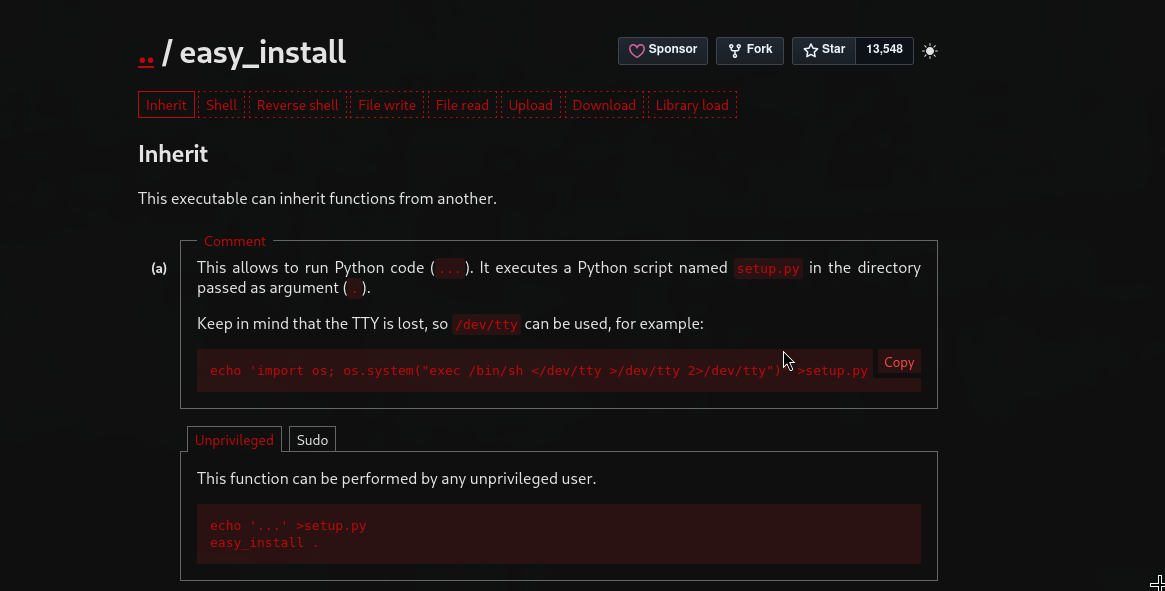1165x591 pixels.
Task: Jump to the Shell function tag
Action: click(x=221, y=105)
